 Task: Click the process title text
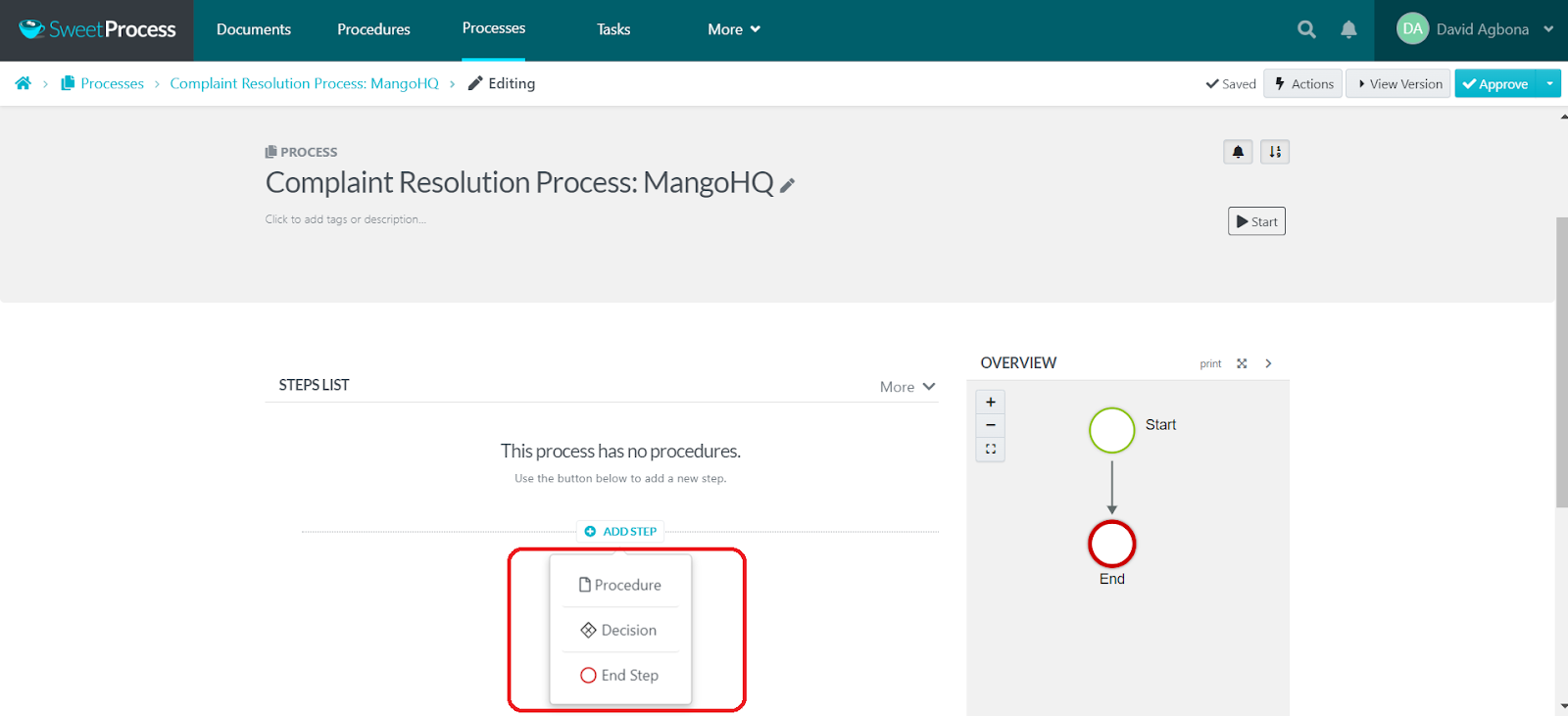[x=519, y=182]
